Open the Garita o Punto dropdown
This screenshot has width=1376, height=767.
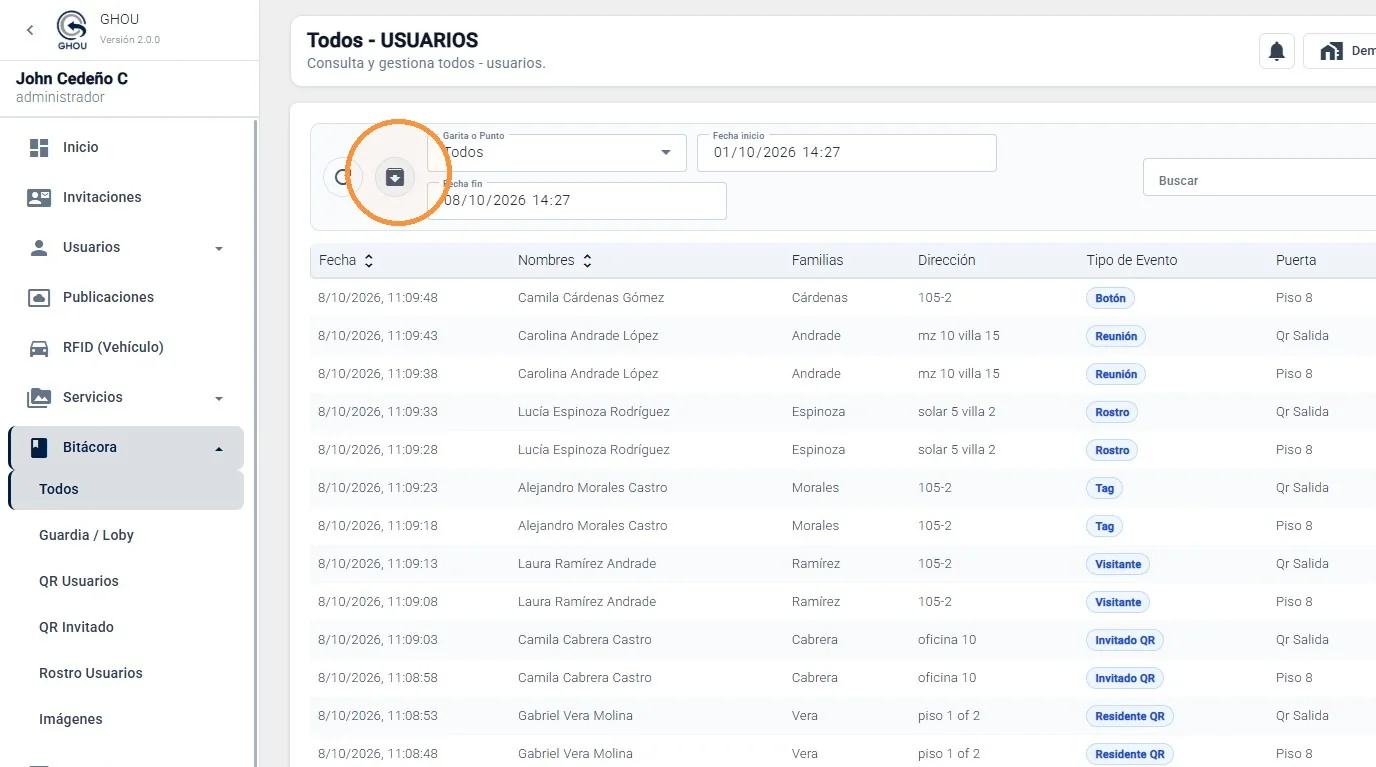557,153
